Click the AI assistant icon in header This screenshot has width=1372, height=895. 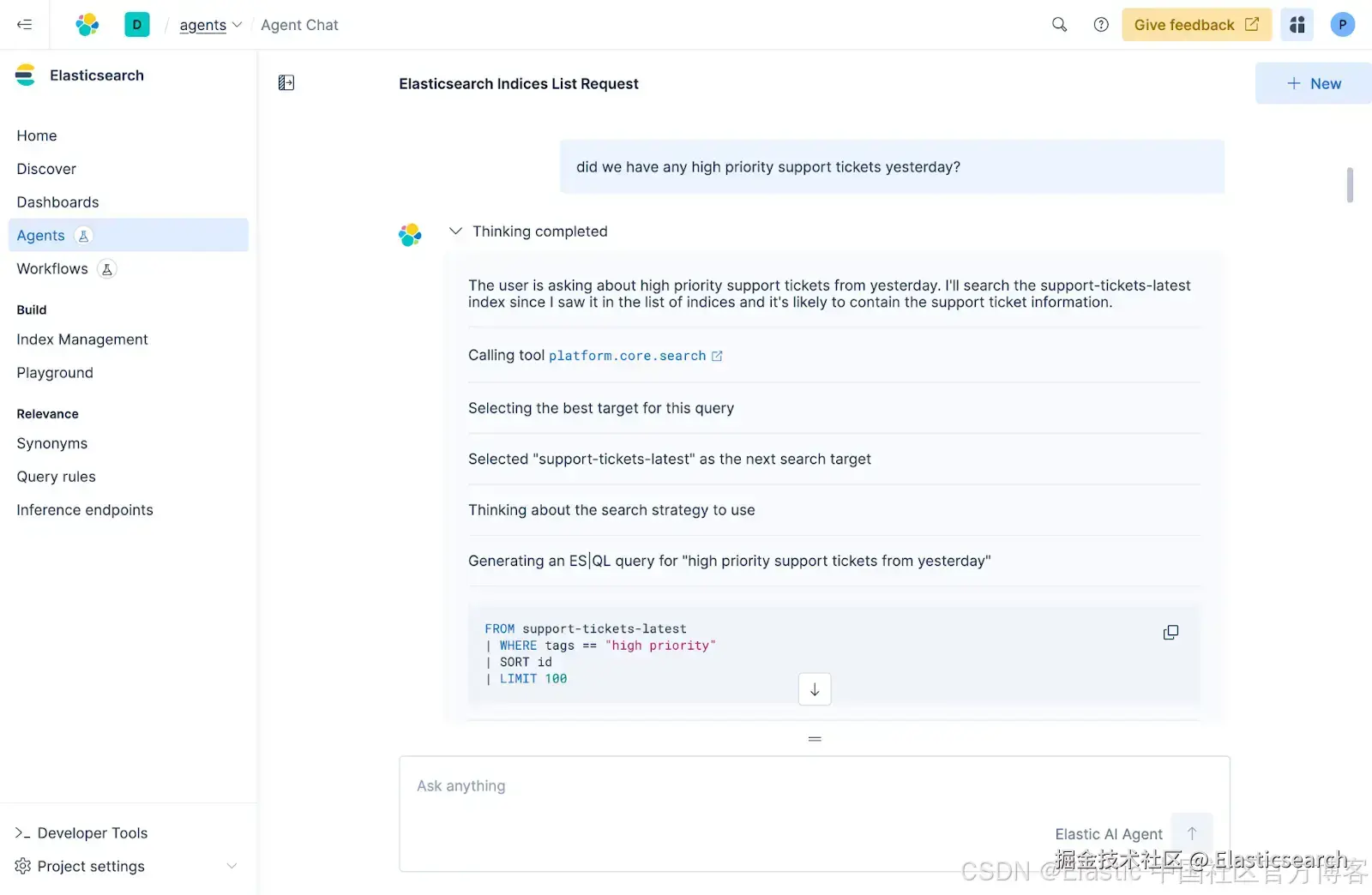[1297, 25]
